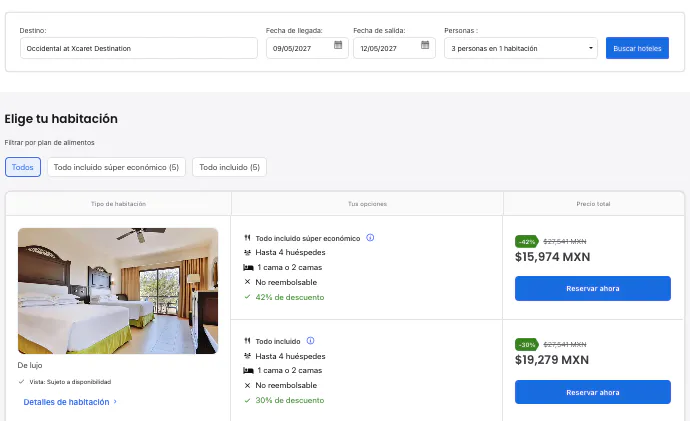Click the Elige tu habitación heading
Screen dimensions: 690x421
point(61,119)
